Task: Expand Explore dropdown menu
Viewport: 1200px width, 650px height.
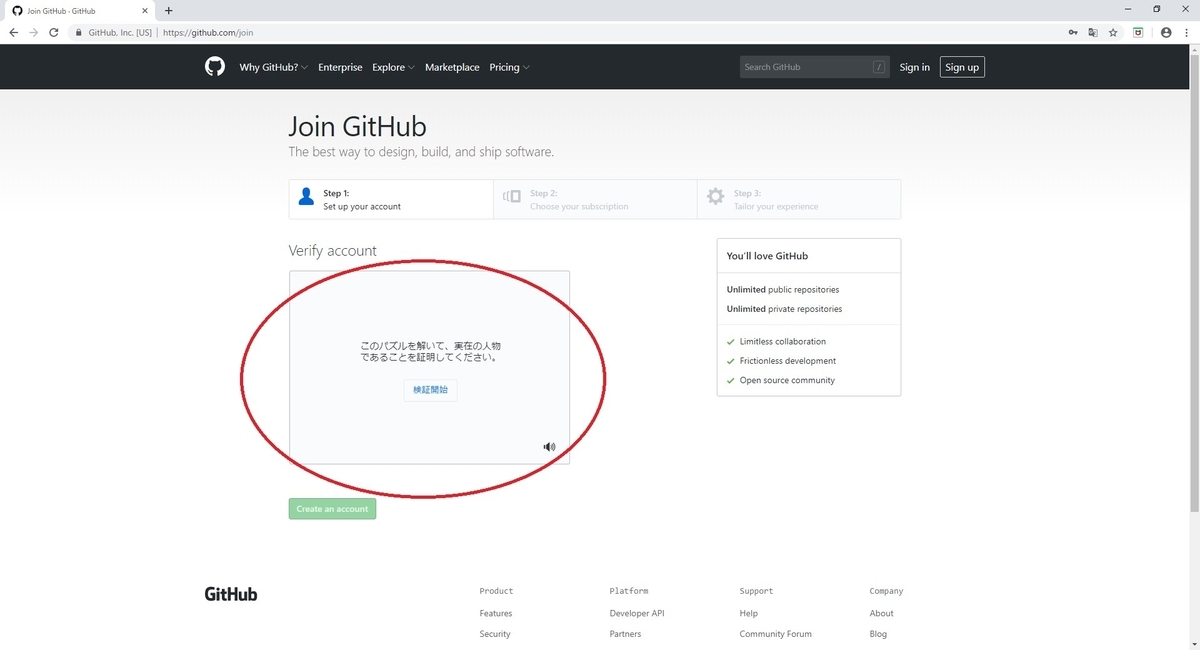Action: [393, 67]
